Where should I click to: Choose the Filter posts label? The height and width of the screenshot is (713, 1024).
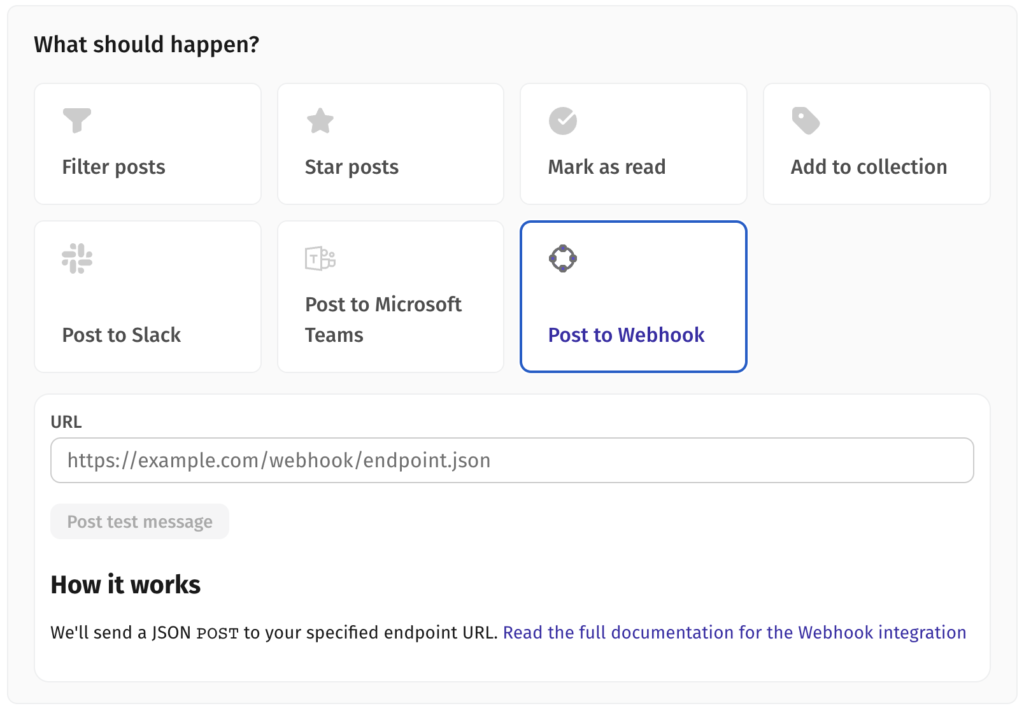(114, 167)
